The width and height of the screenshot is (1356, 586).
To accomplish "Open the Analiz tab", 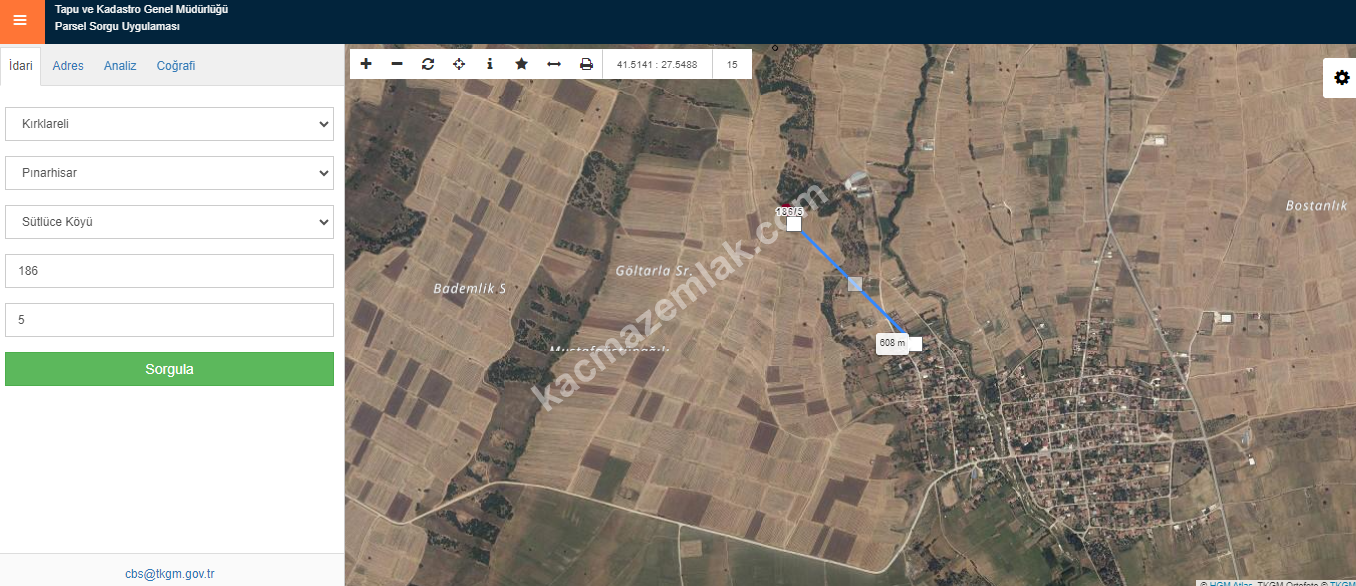I will click(x=120, y=66).
